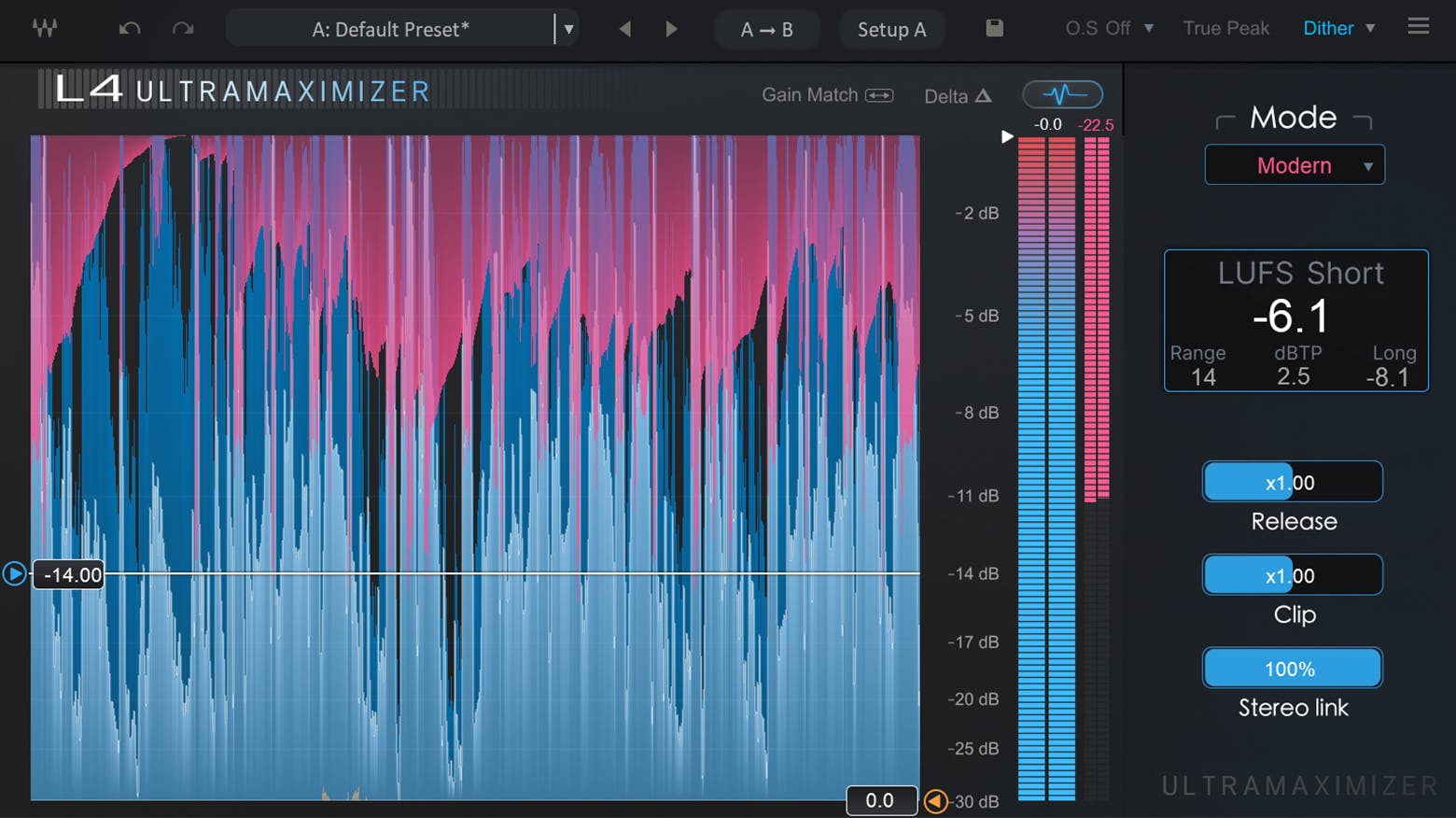Toggle Gain Match
This screenshot has height=818, width=1456.
(827, 95)
